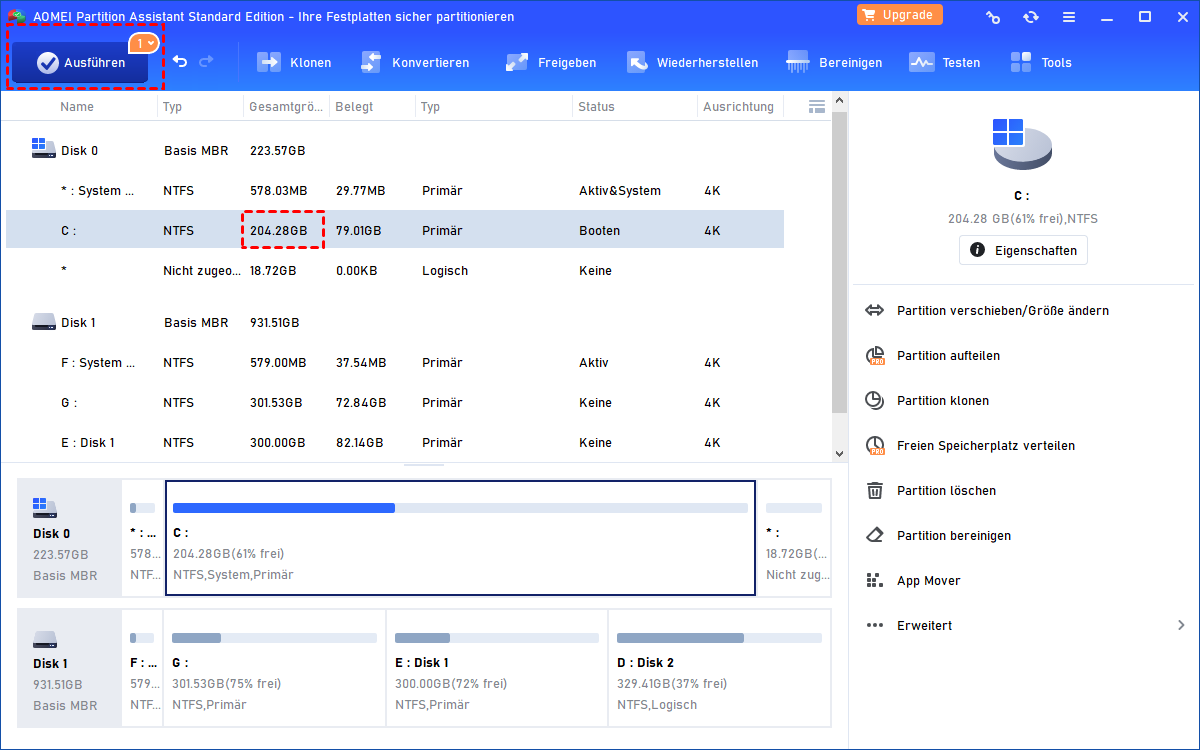The height and width of the screenshot is (750, 1200).
Task: Click the Aktiv&System status cell
Action: coord(620,191)
